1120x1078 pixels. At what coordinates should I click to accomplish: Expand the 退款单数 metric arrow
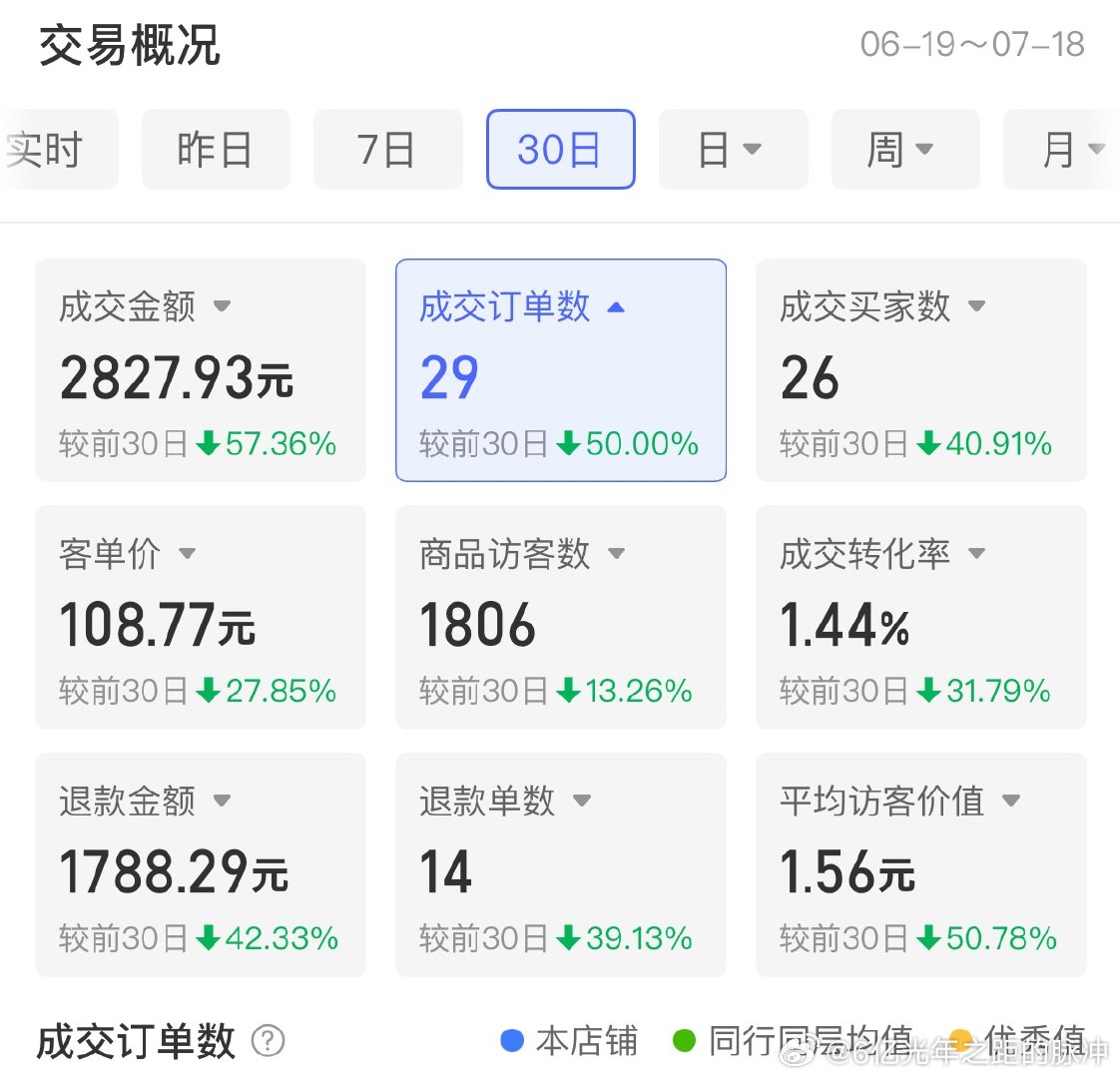pos(581,801)
